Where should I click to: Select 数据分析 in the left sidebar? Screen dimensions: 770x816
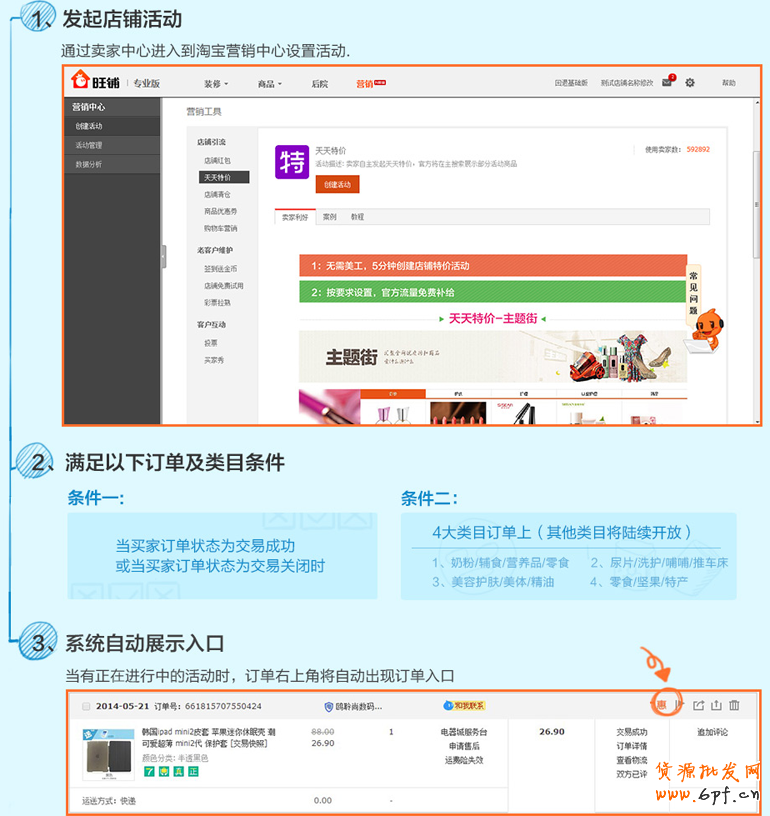tap(112, 164)
